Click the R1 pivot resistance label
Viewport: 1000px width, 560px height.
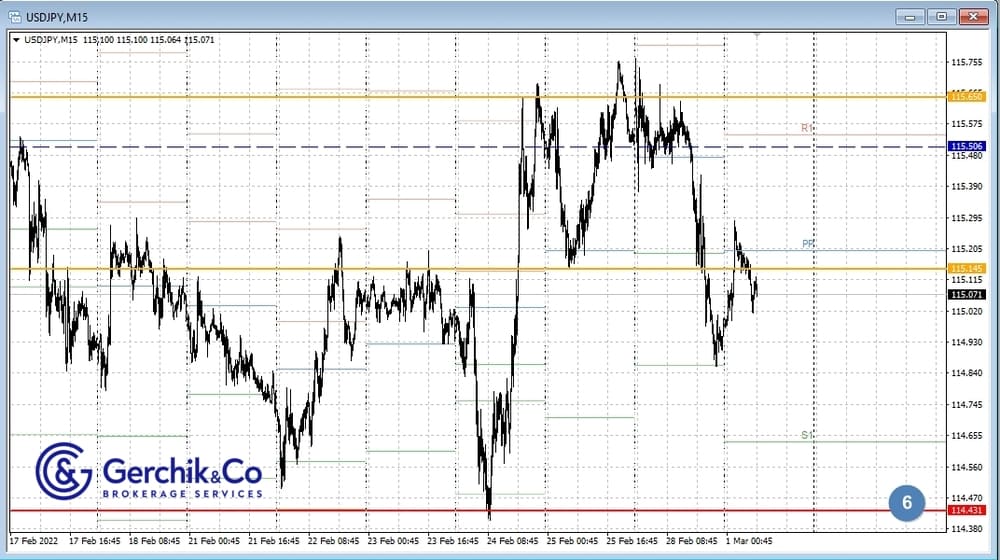click(x=807, y=128)
